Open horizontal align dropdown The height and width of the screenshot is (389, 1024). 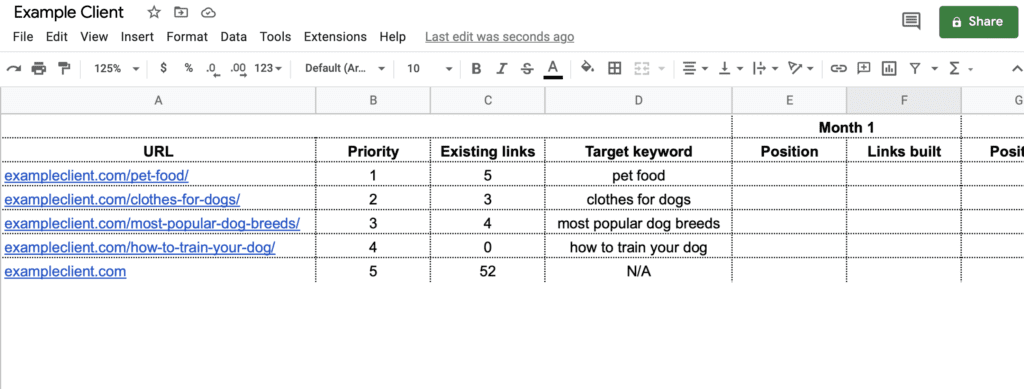pos(695,68)
